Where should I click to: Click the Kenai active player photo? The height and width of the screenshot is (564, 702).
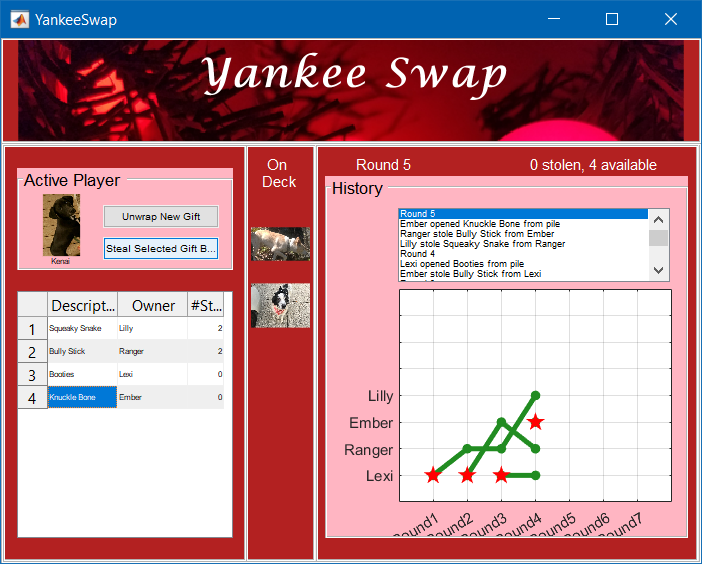coord(61,224)
